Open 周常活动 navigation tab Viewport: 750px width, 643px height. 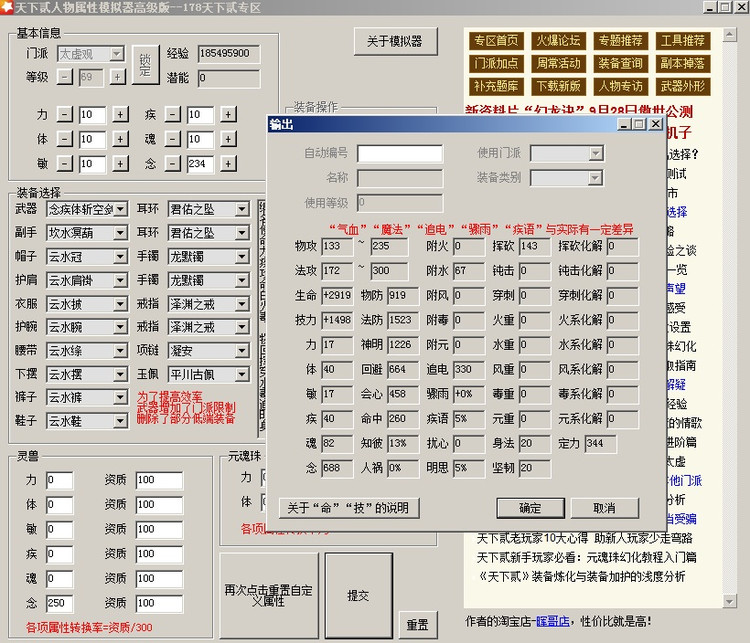558,63
